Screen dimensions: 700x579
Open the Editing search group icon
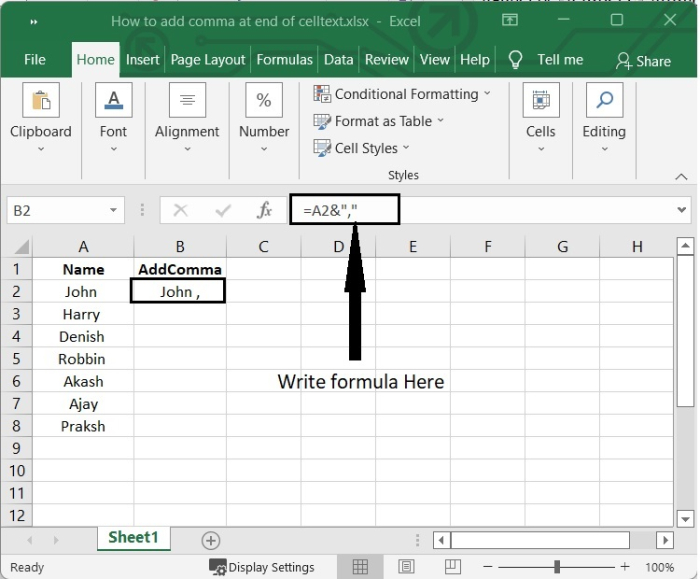click(604, 100)
